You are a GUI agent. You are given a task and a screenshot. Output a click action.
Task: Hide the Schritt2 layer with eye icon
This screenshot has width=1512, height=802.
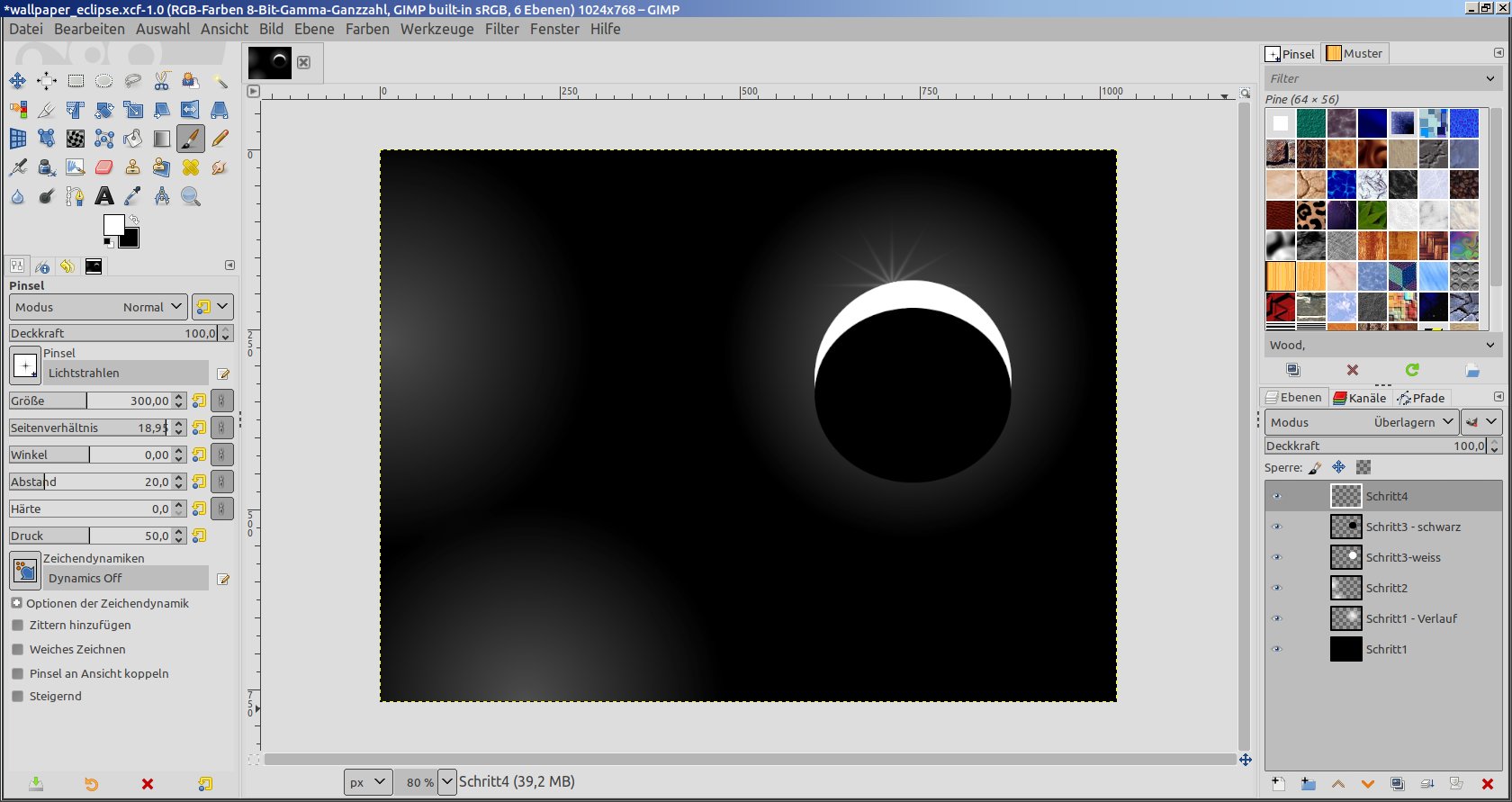point(1276,588)
